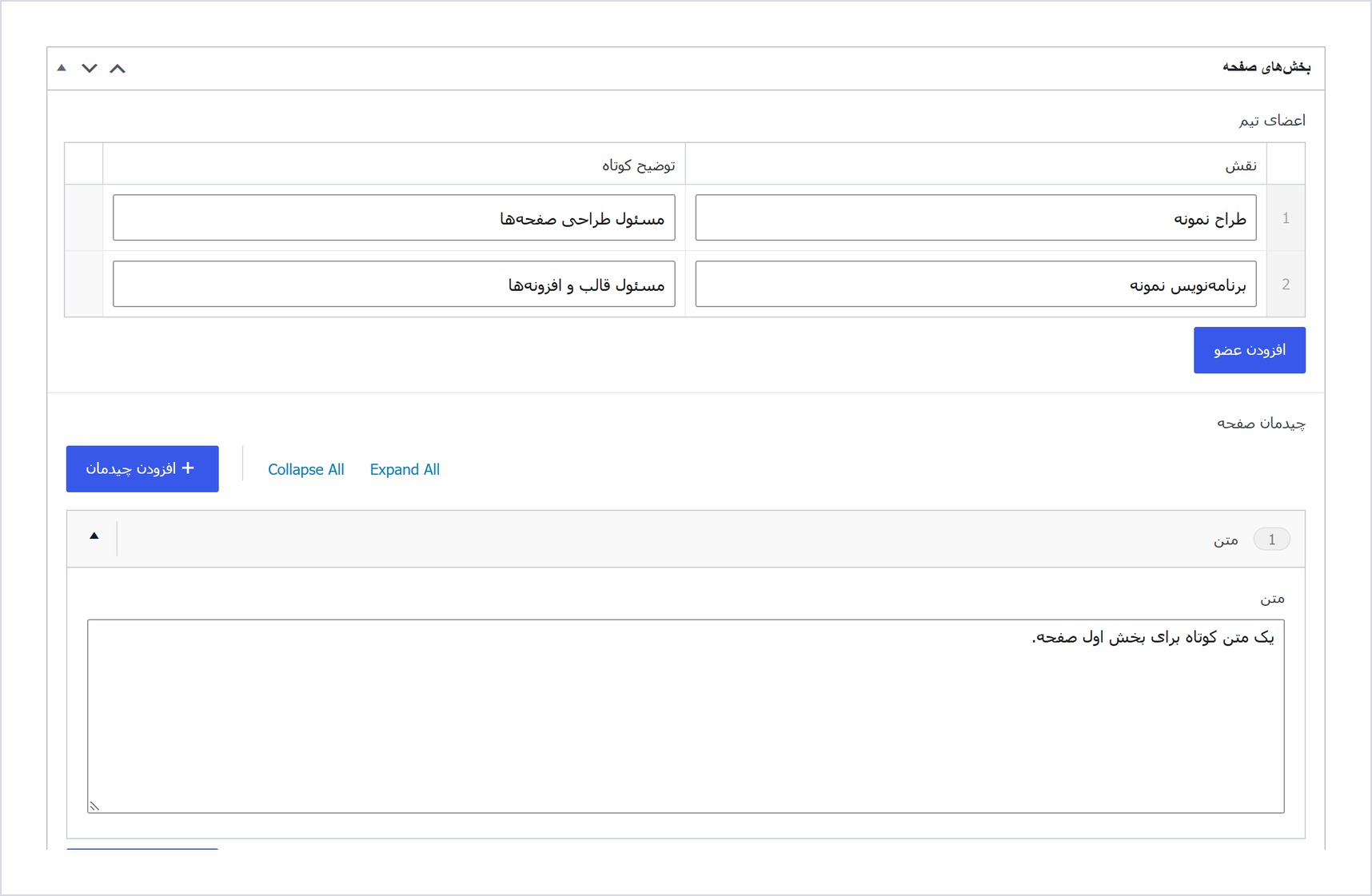
Task: Edit the مسئول طراحی صفحه‌ها description field
Action: [x=394, y=217]
